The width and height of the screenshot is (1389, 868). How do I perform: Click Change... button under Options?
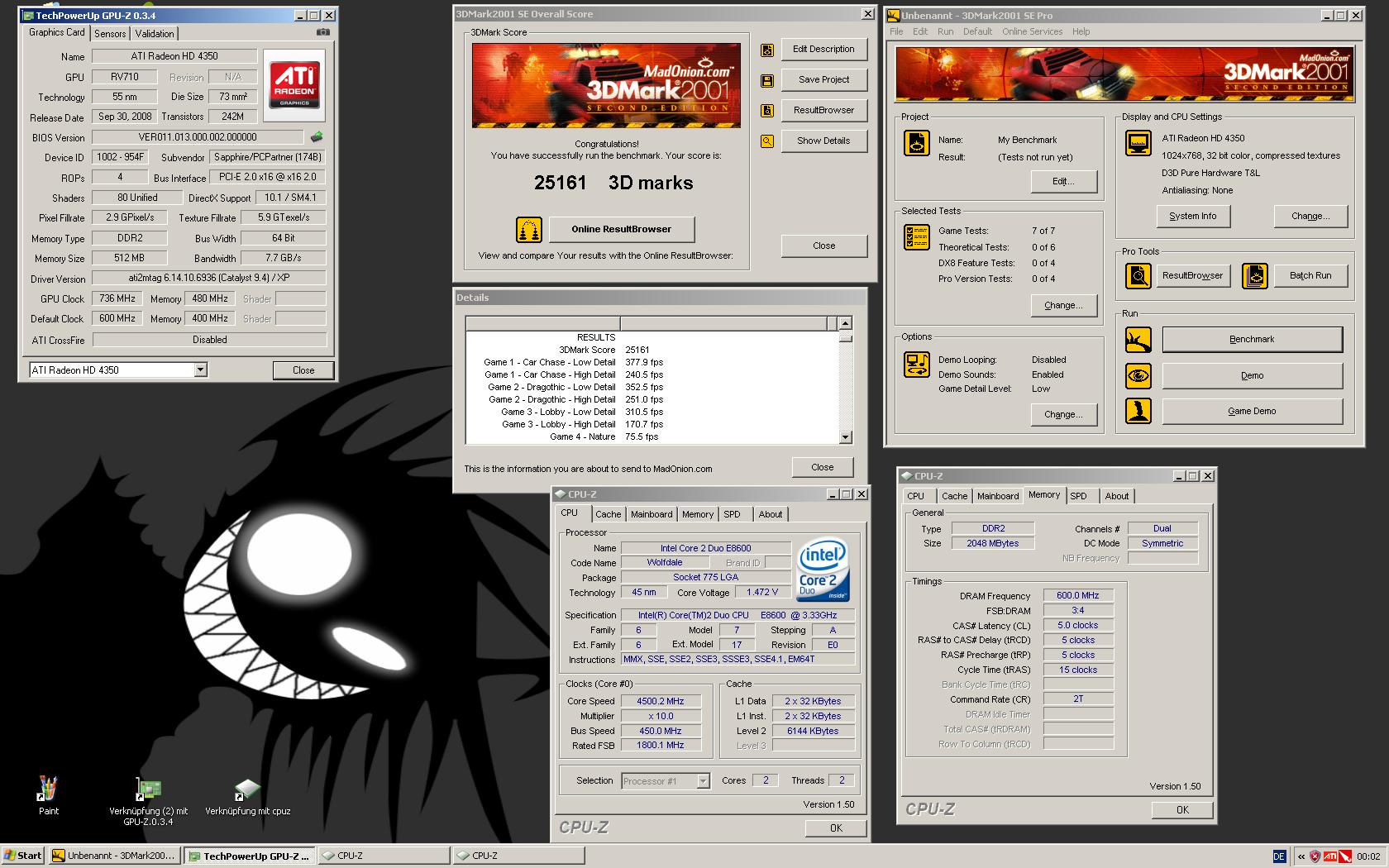tap(1063, 414)
